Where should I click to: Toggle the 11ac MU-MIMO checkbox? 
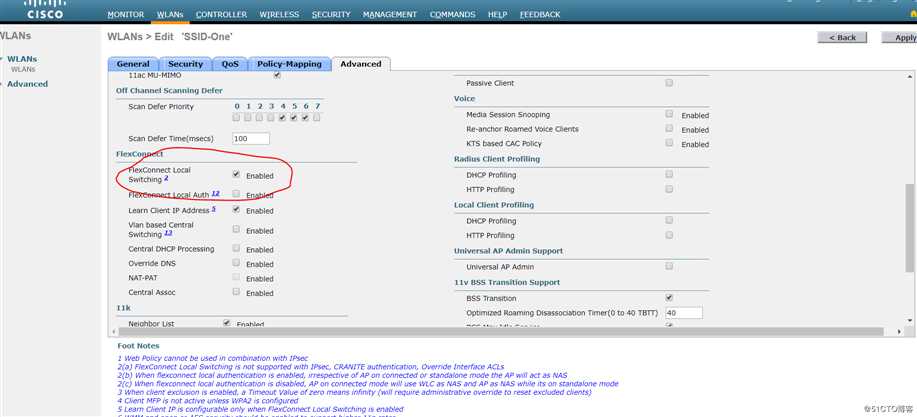(277, 75)
